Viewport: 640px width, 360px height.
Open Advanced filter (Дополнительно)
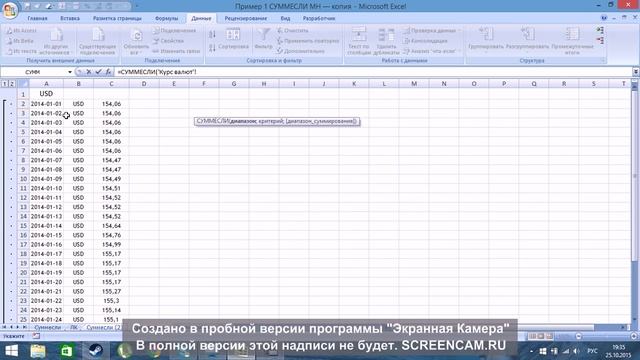pyautogui.click(x=301, y=51)
